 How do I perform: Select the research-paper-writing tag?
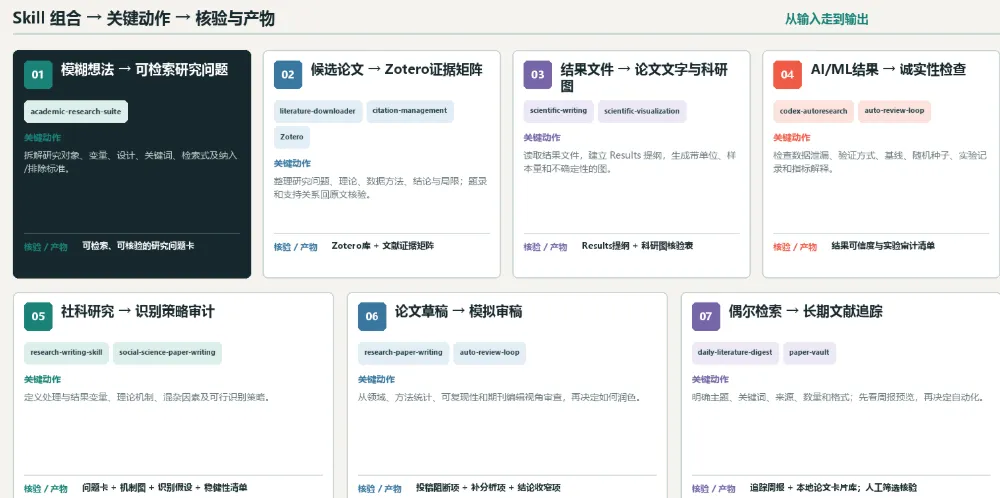coord(403,353)
